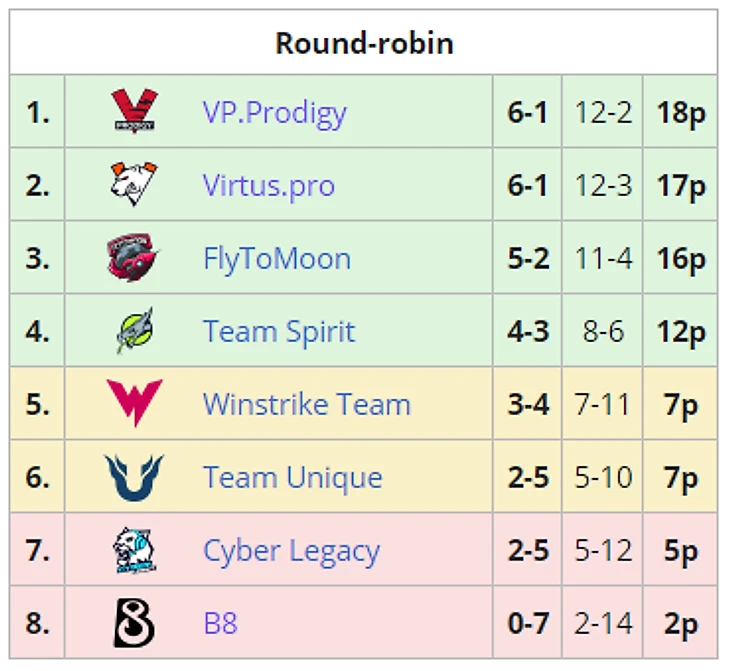
Task: Open the Team Spirit page link
Action: 278,331
